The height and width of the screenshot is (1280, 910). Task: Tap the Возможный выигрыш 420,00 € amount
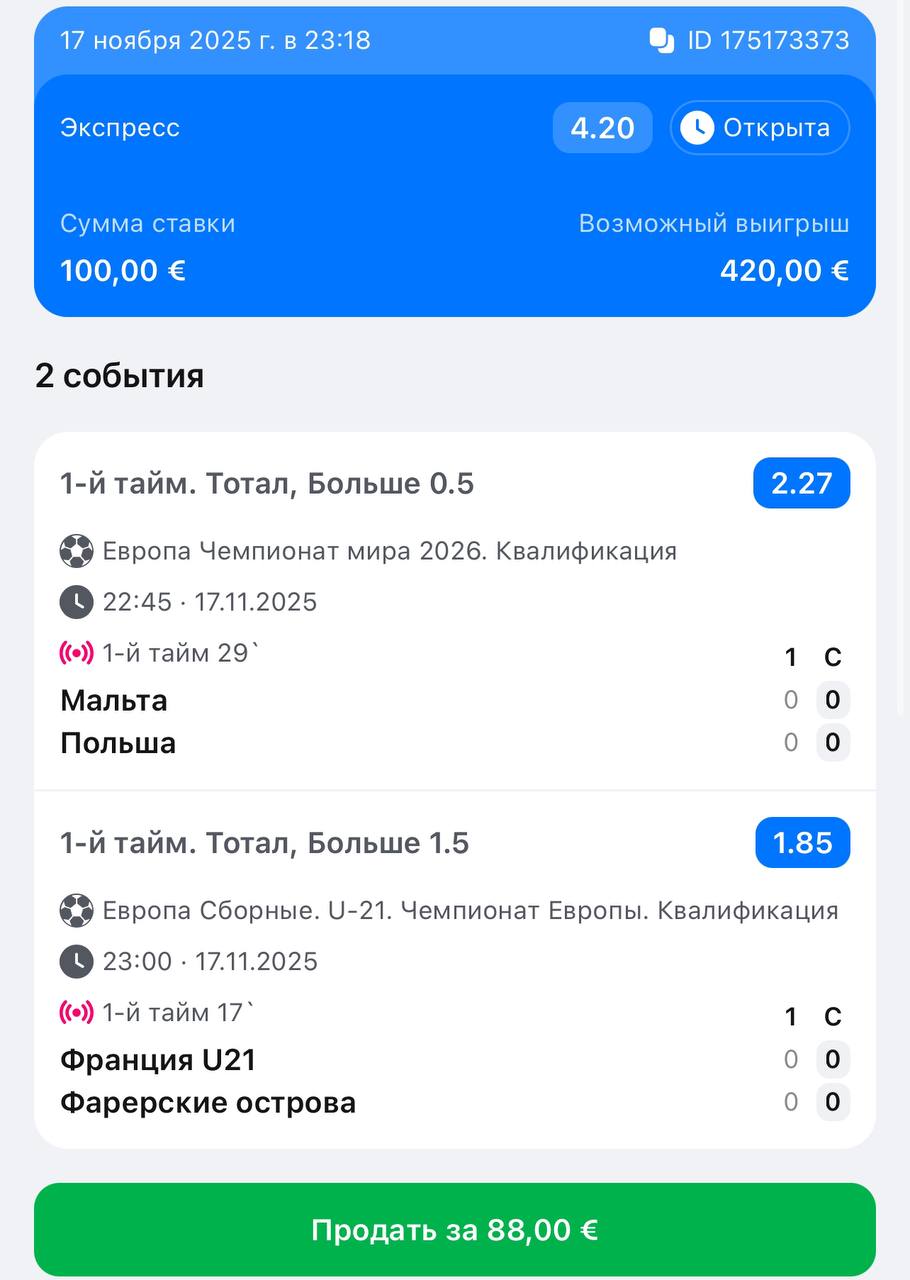(x=784, y=271)
